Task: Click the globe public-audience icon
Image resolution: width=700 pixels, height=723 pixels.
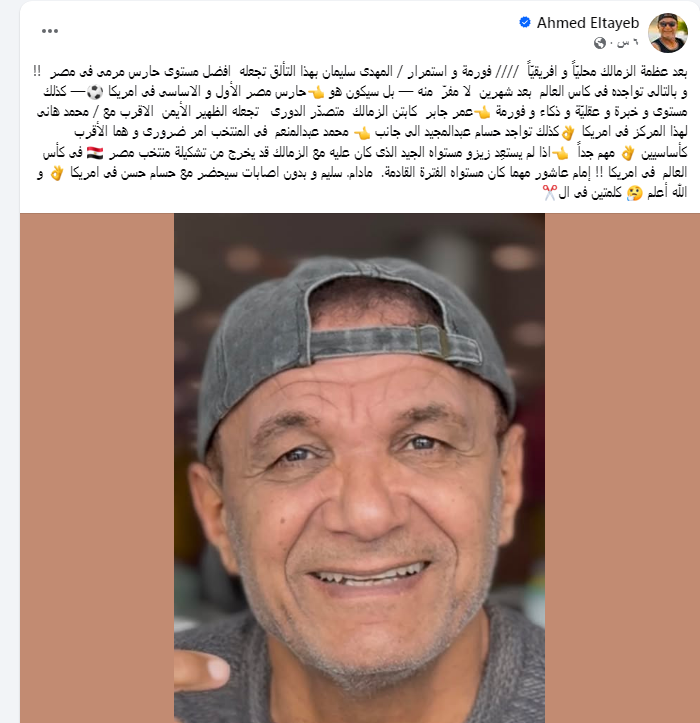Action: point(599,43)
